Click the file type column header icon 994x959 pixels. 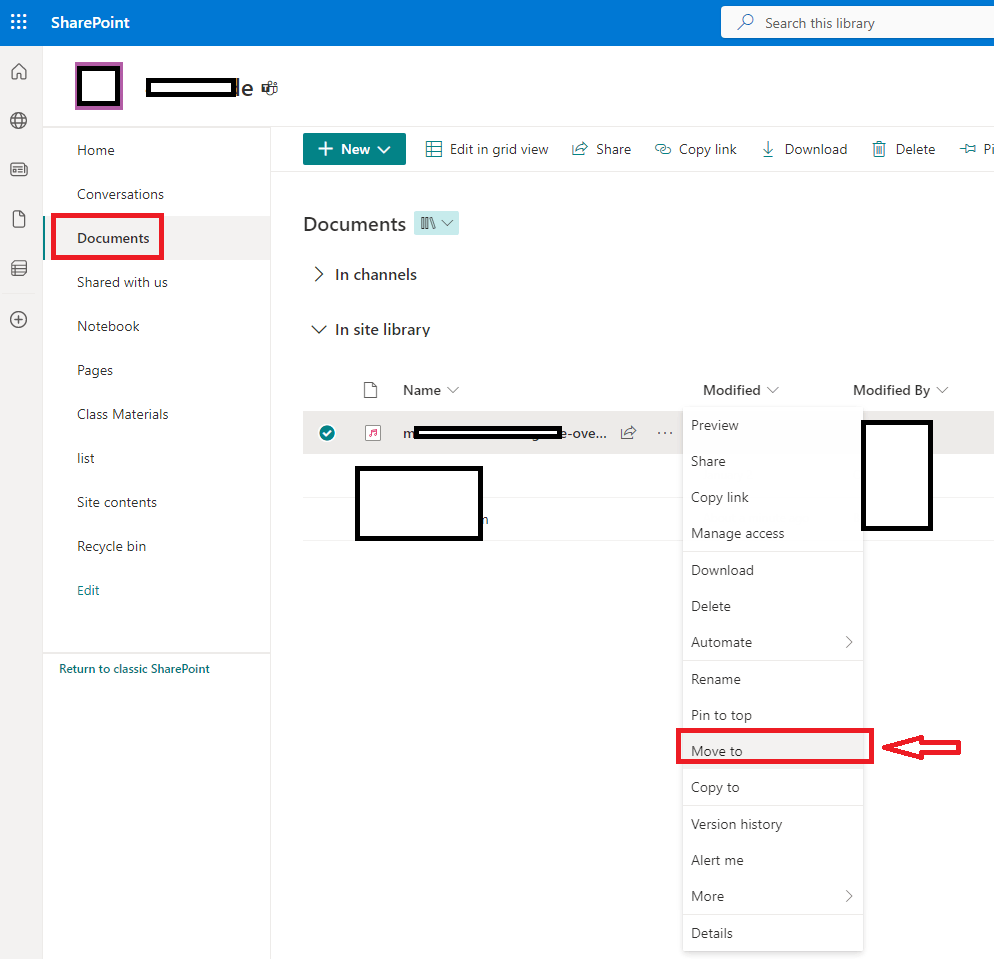(x=371, y=390)
